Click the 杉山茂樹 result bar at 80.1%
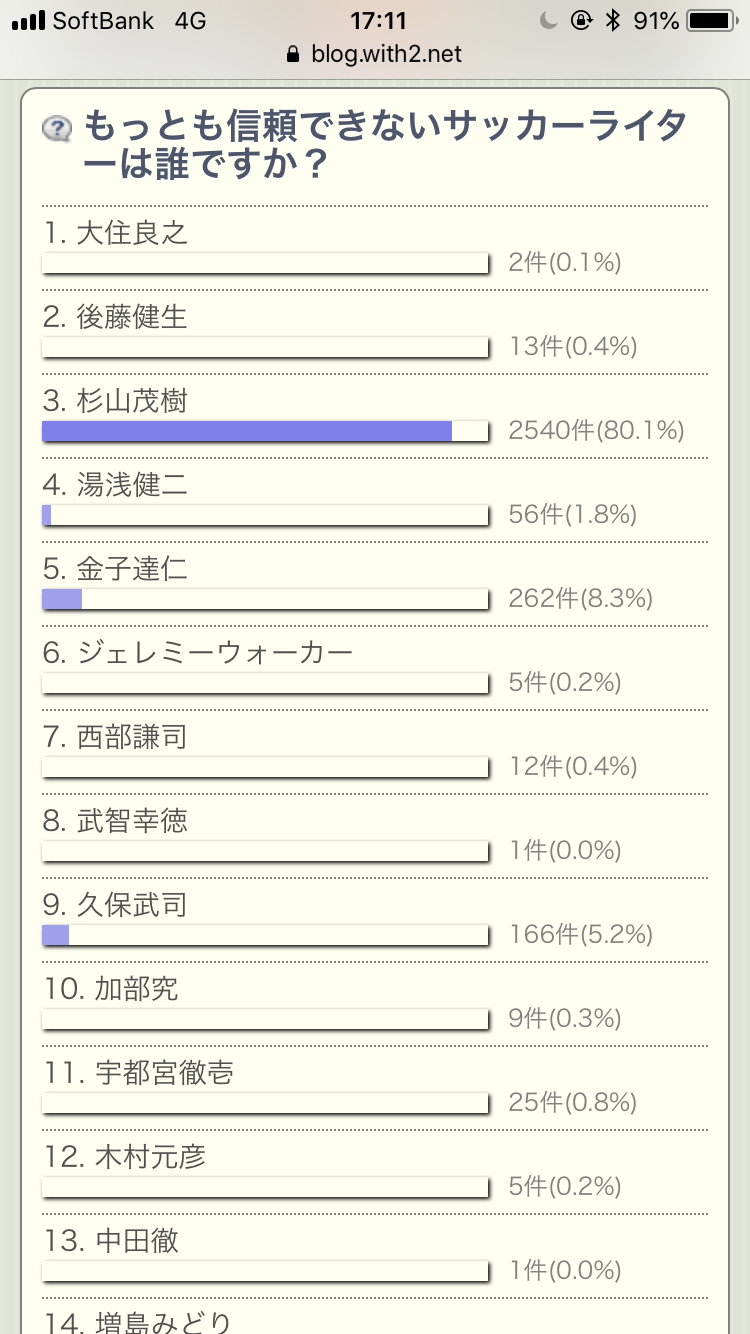Viewport: 750px width, 1334px height. 265,431
